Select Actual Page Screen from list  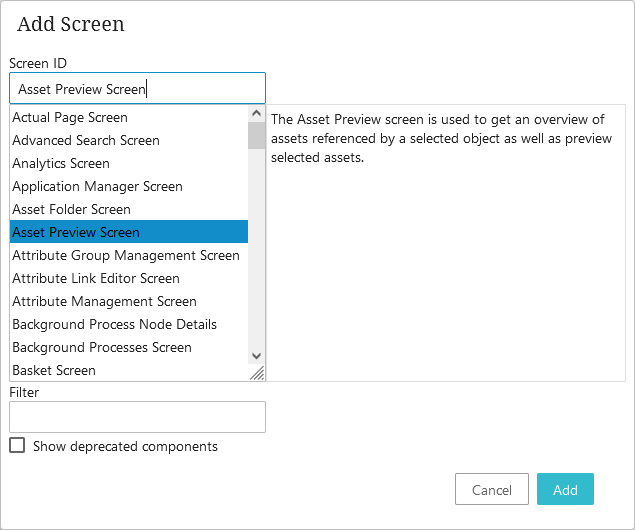(x=70, y=118)
